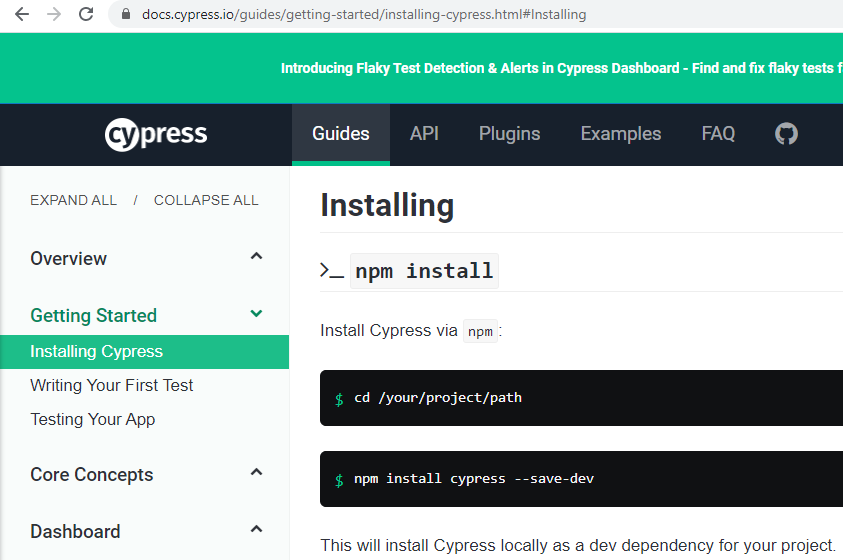Open the API tab

[x=424, y=134]
